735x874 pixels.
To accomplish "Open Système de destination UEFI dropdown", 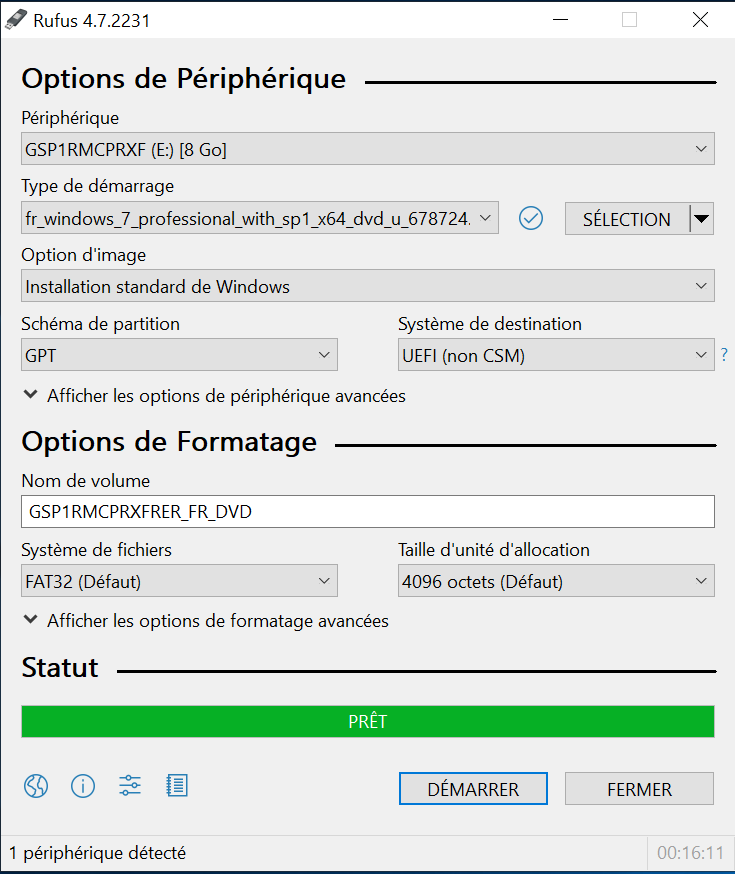I will coord(556,355).
